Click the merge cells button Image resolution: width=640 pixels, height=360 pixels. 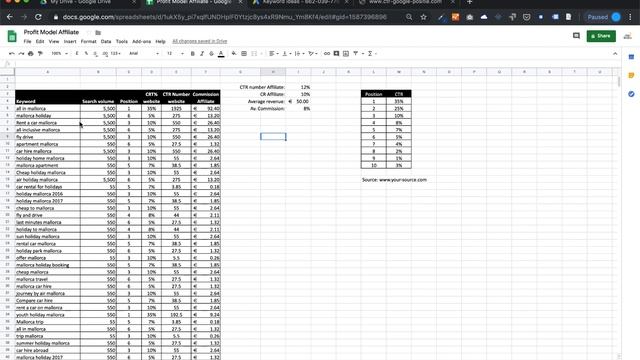tap(254, 53)
